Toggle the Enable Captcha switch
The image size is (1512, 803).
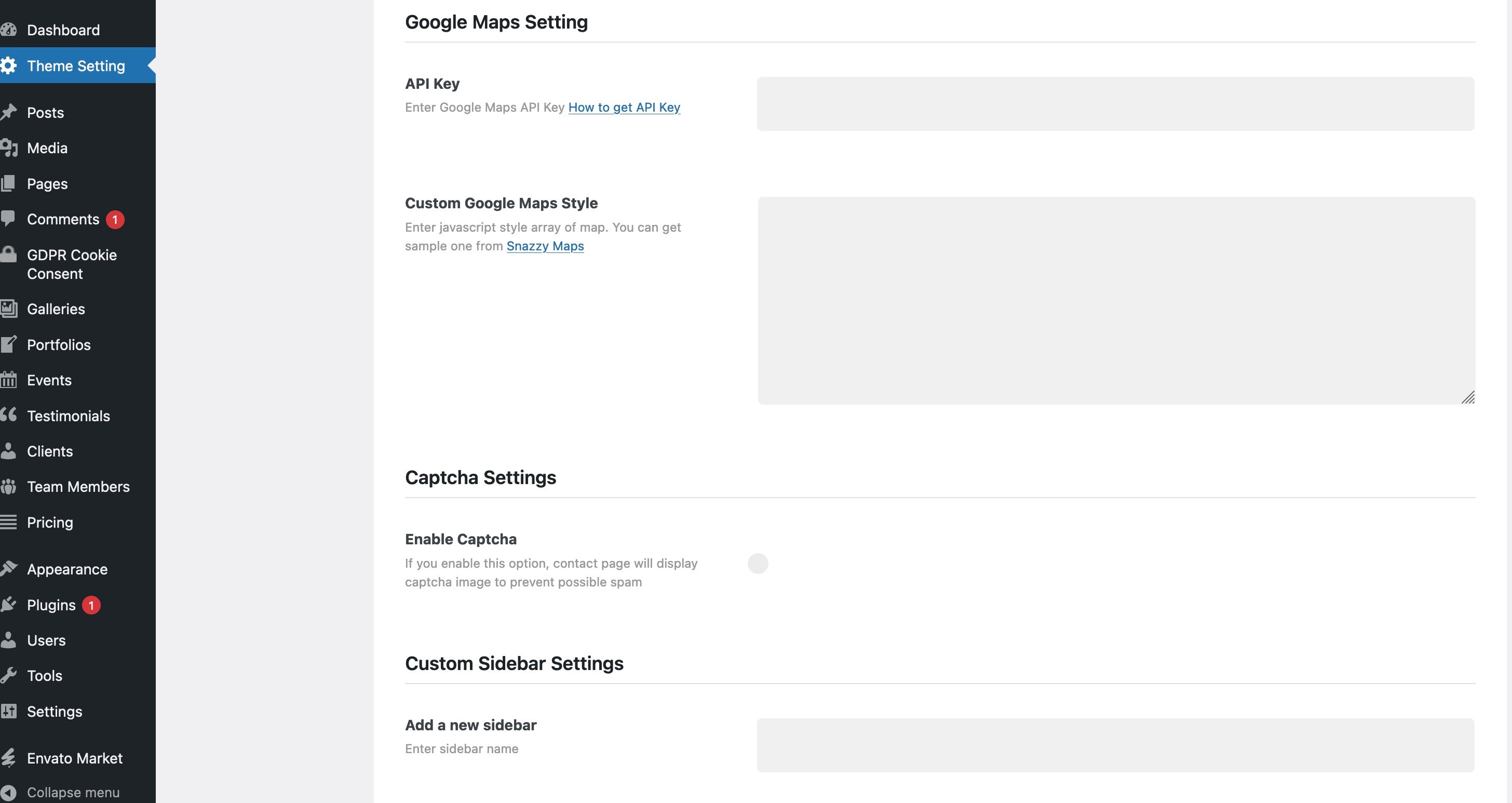(x=758, y=564)
